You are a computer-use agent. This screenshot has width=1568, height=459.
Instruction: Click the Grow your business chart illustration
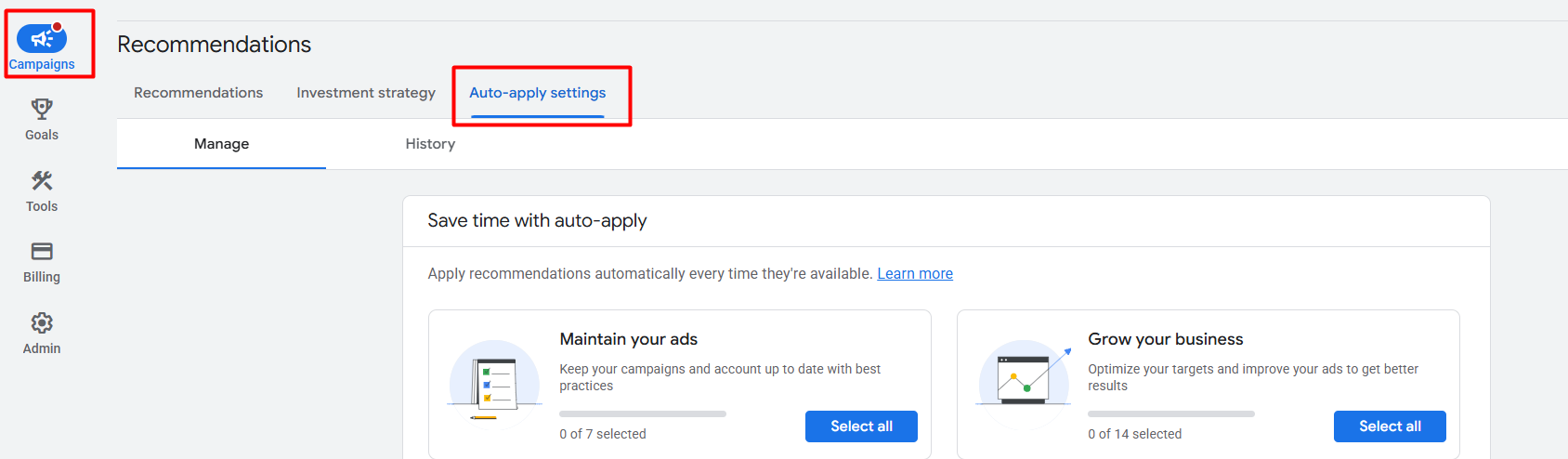click(1024, 381)
